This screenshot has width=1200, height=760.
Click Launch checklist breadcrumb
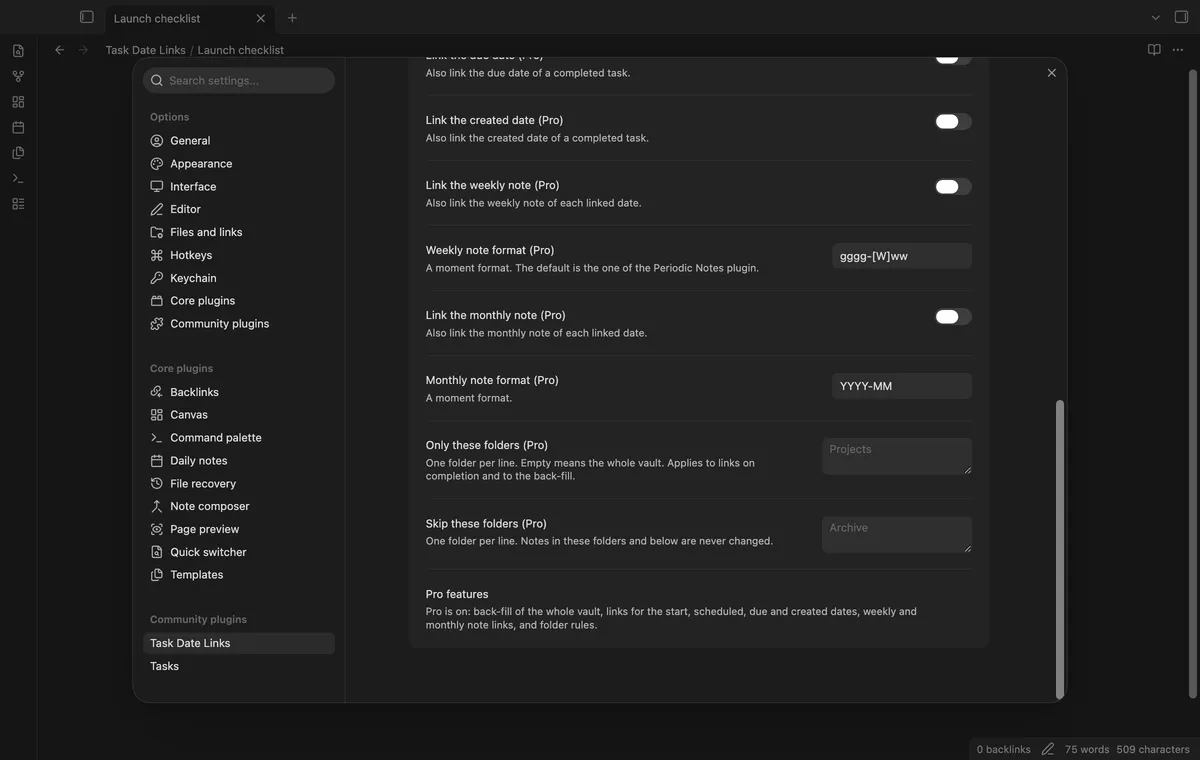[241, 50]
